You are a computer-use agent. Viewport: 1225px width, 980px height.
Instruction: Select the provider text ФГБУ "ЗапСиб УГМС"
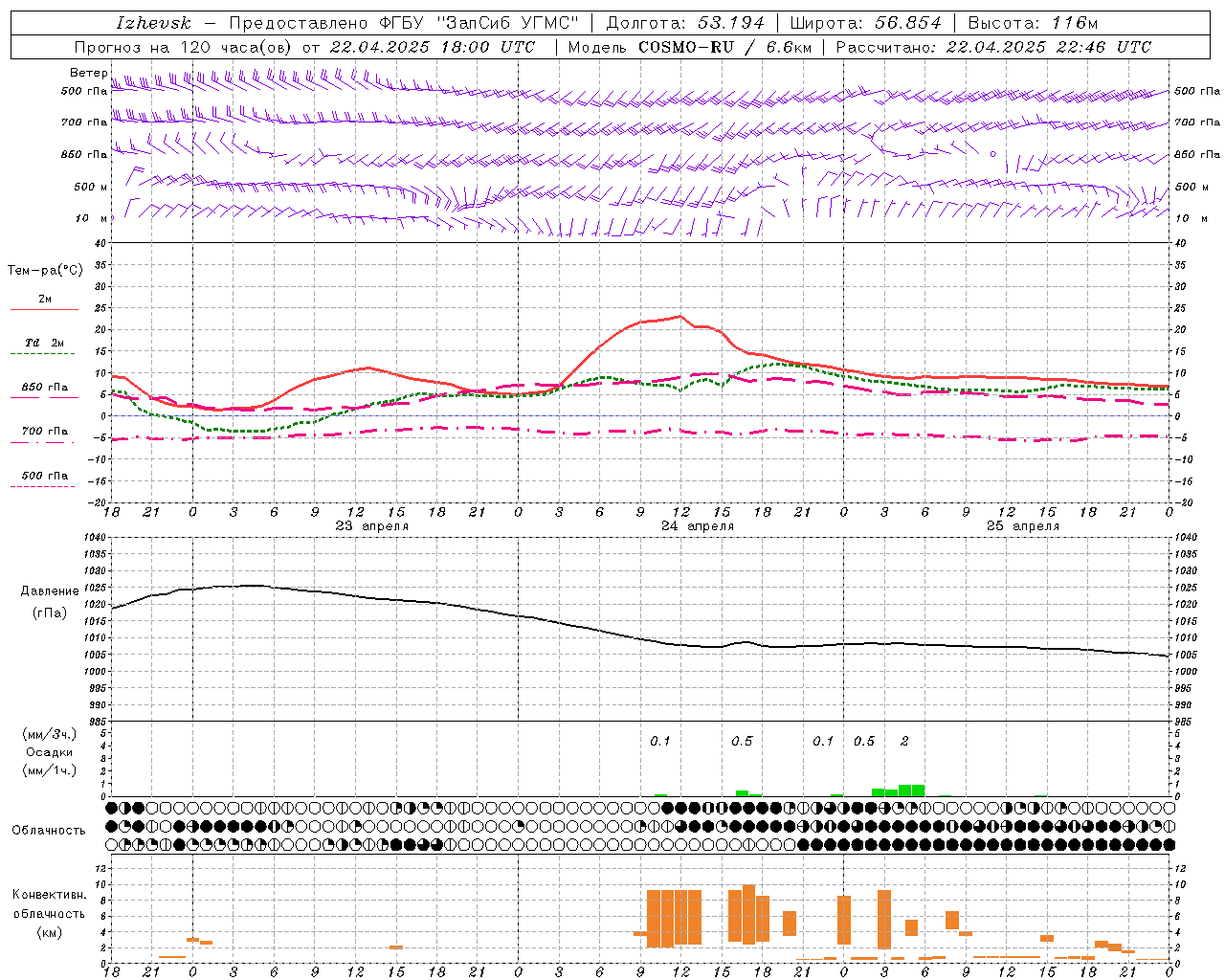pos(478,23)
